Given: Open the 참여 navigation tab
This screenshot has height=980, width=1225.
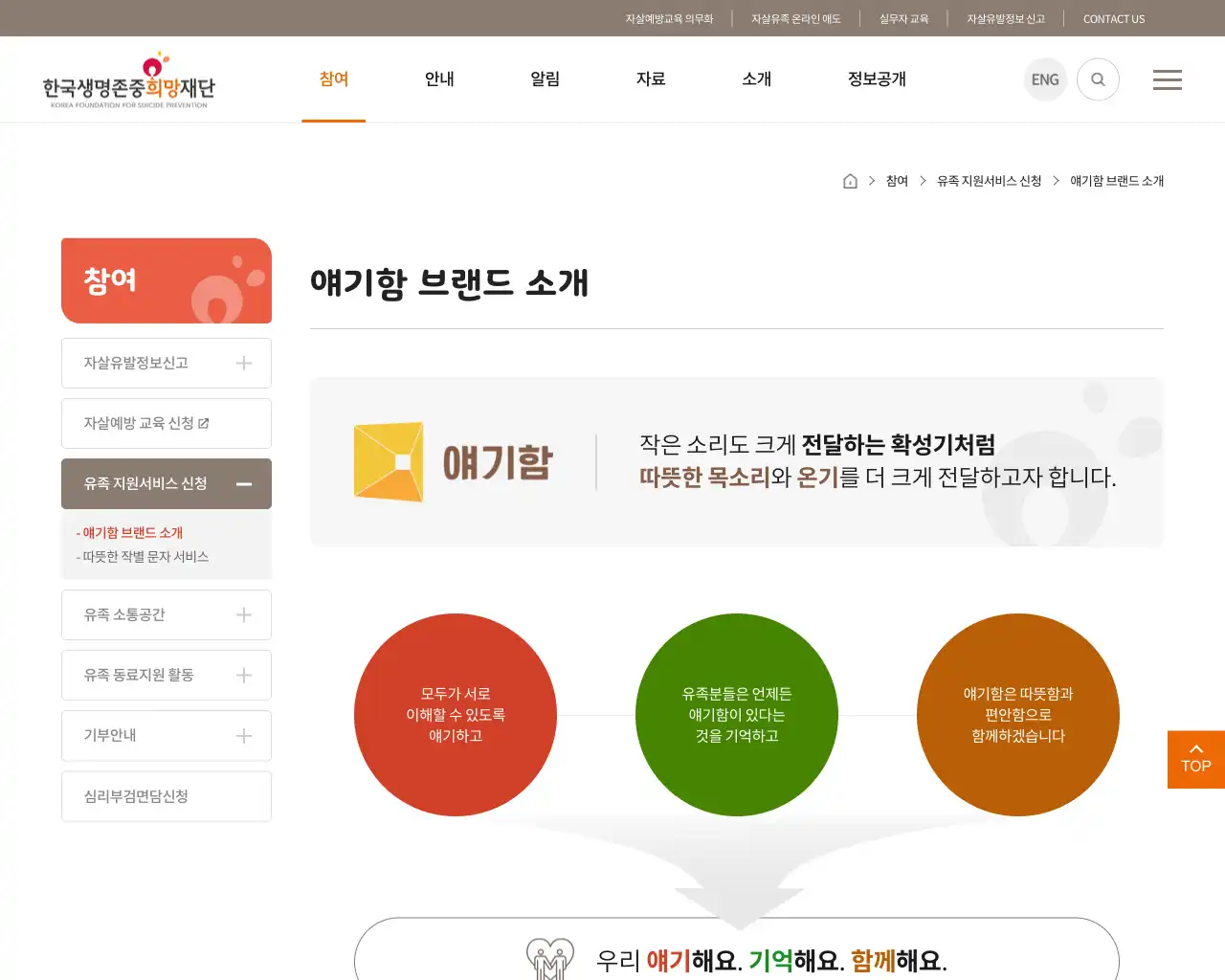Looking at the screenshot, I should pos(333,79).
